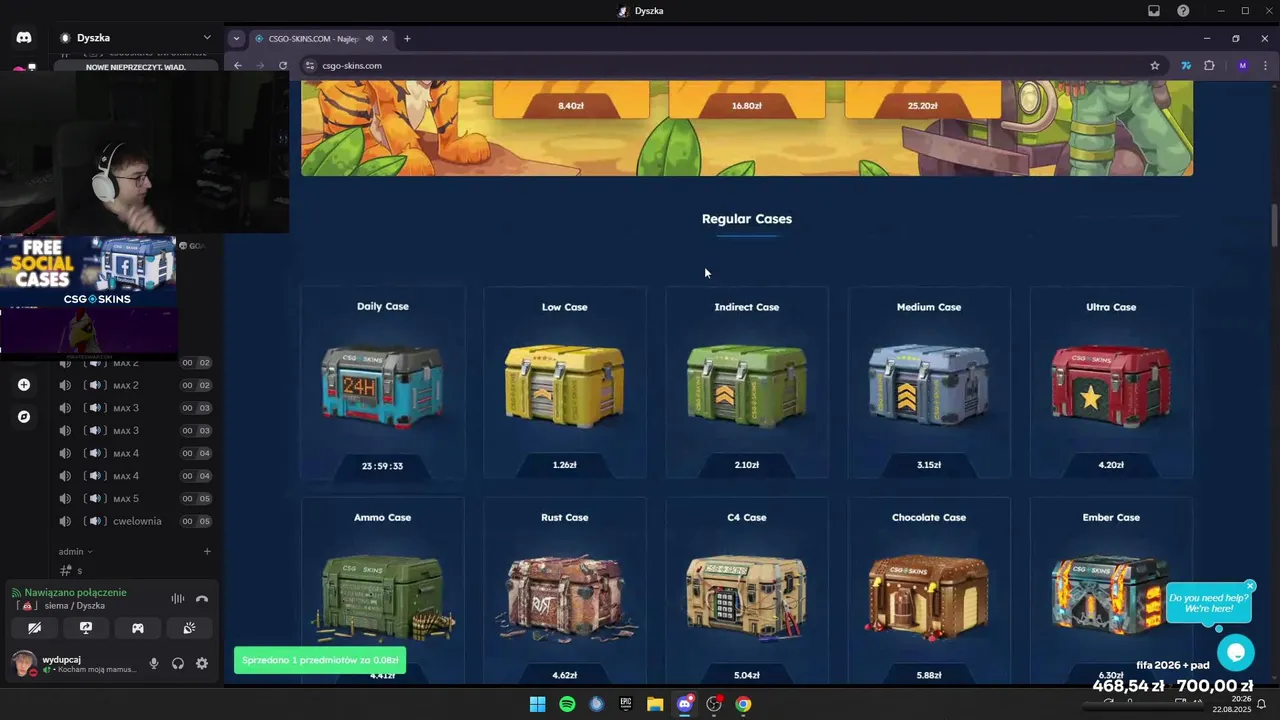Screen dimensions: 1280x720
Task: Open the Chocolate Case chest image
Action: [x=929, y=597]
